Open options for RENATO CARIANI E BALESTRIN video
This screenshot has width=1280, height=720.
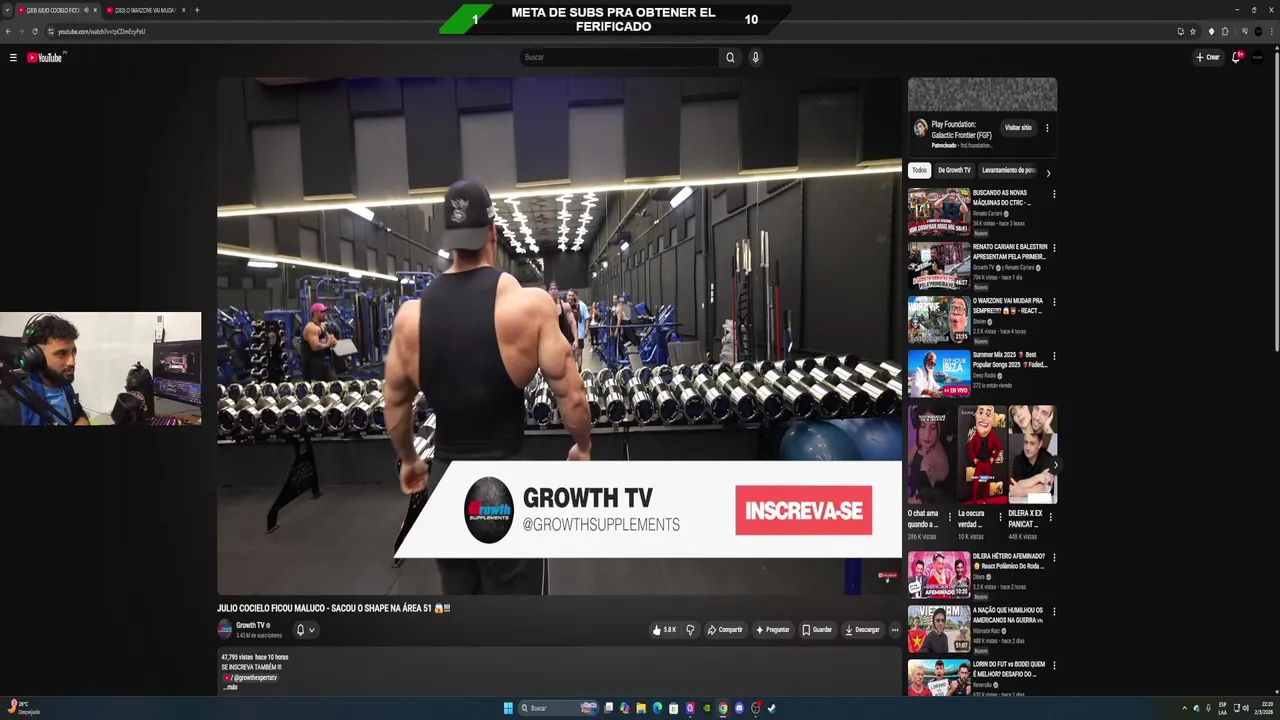tap(1054, 248)
